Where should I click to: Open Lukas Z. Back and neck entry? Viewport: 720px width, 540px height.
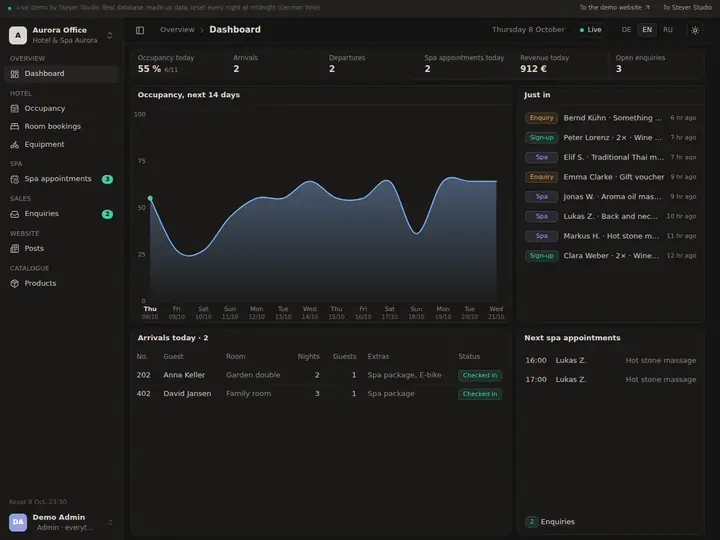click(610, 216)
